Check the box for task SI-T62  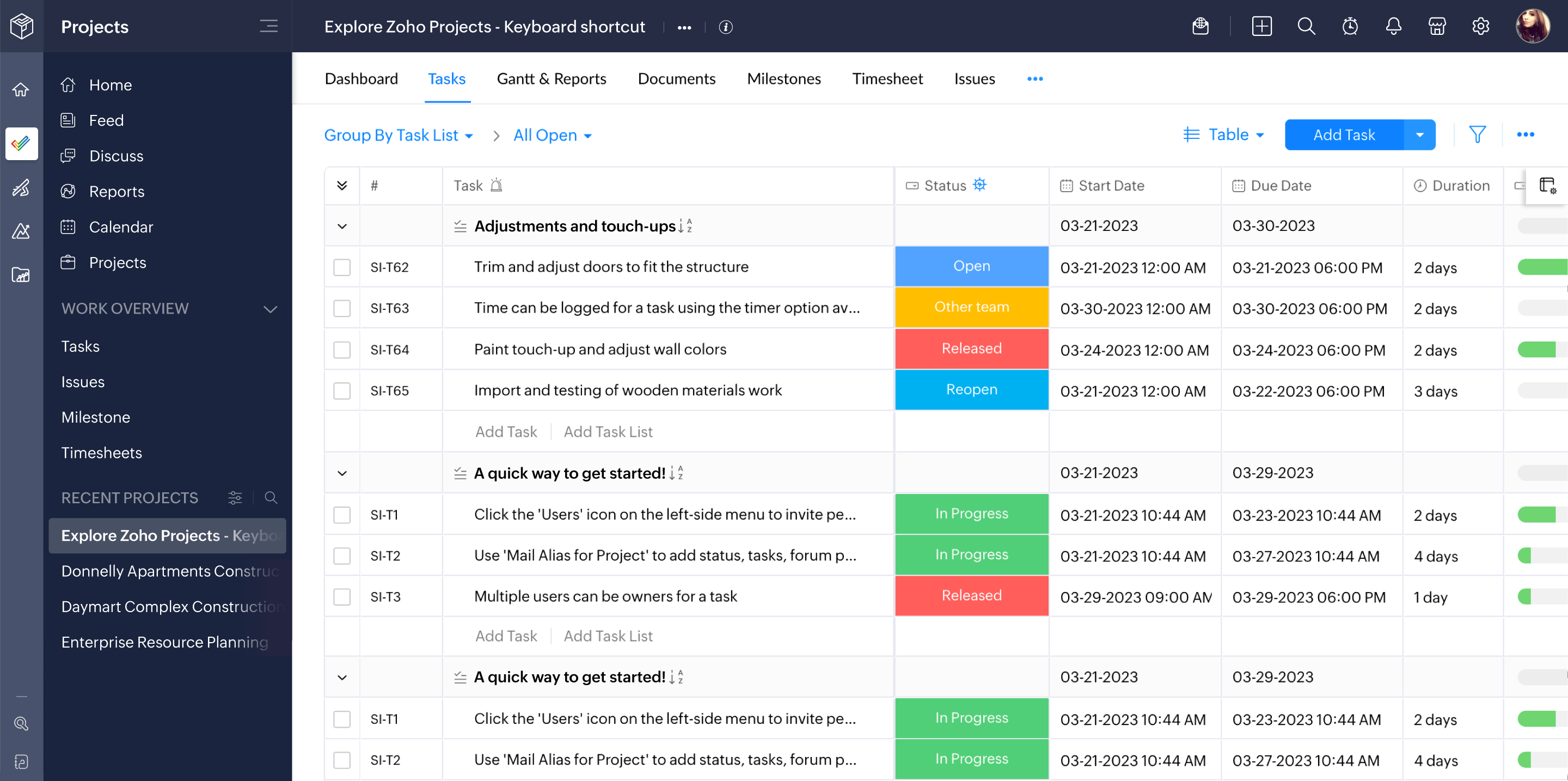tap(342, 267)
